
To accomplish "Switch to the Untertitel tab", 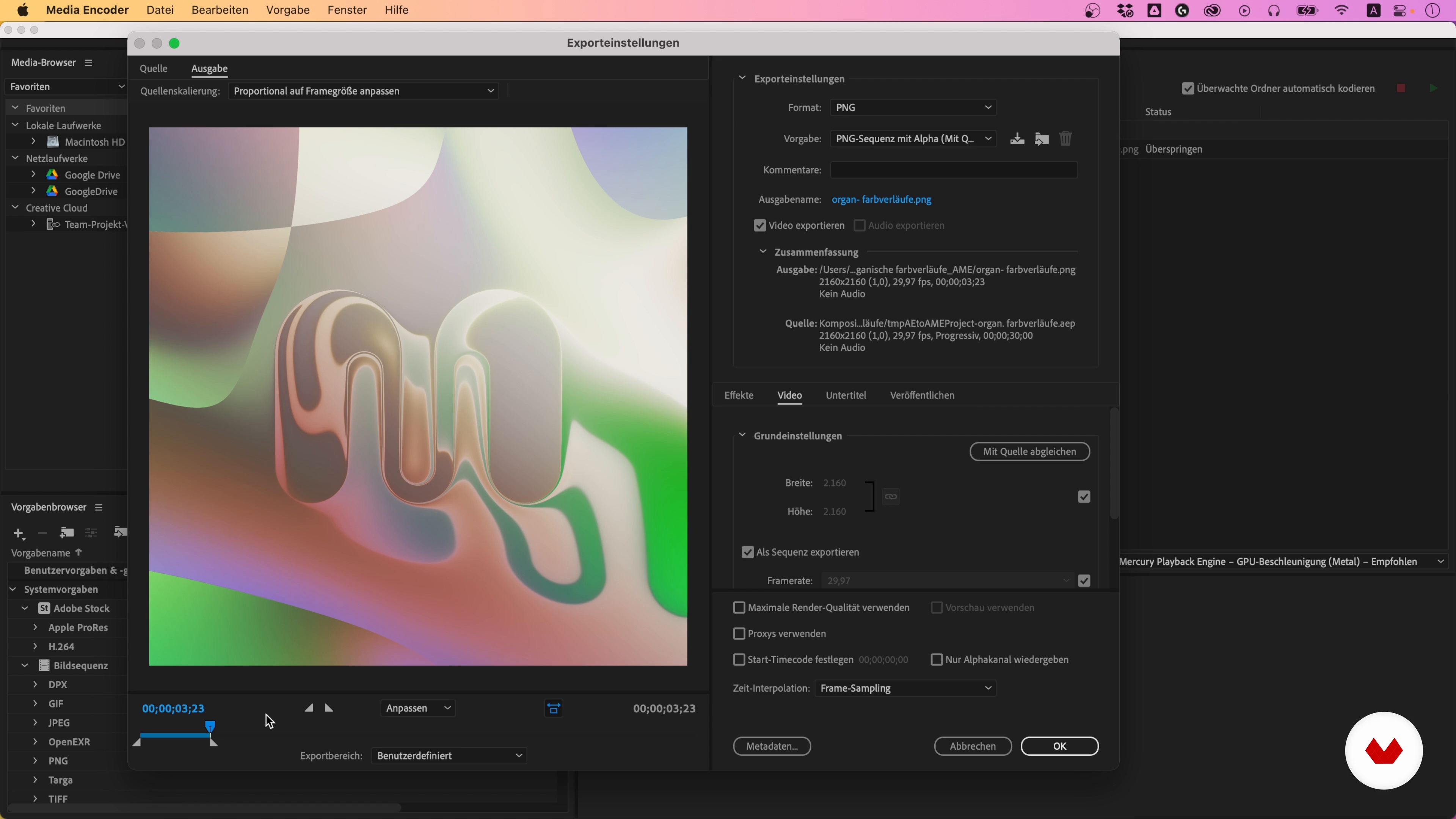I will (846, 395).
